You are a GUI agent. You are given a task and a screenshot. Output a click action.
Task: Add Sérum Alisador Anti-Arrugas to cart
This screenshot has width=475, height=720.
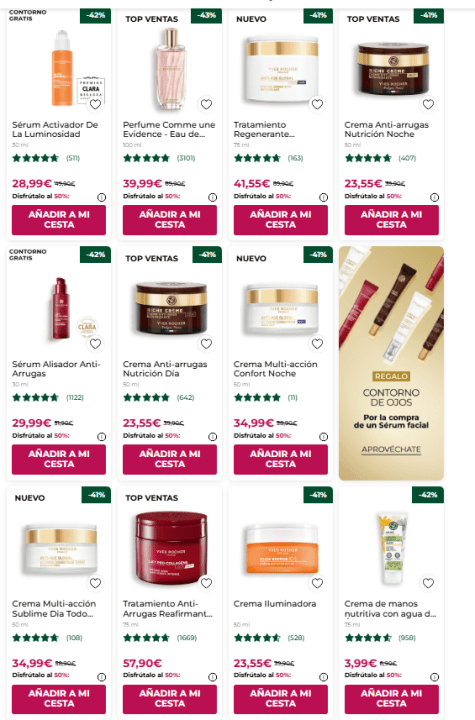point(59,459)
